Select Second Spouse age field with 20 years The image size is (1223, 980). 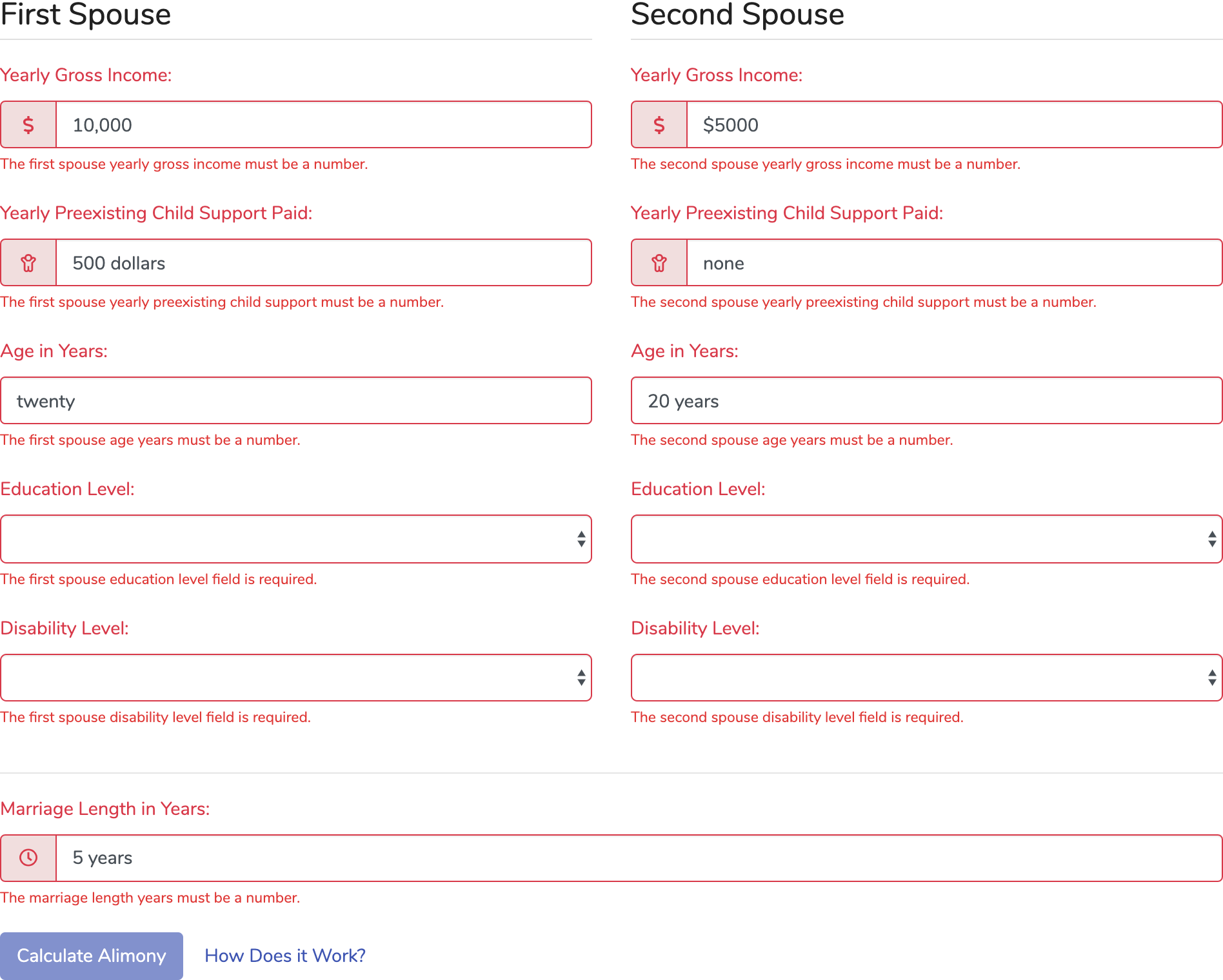click(x=926, y=401)
